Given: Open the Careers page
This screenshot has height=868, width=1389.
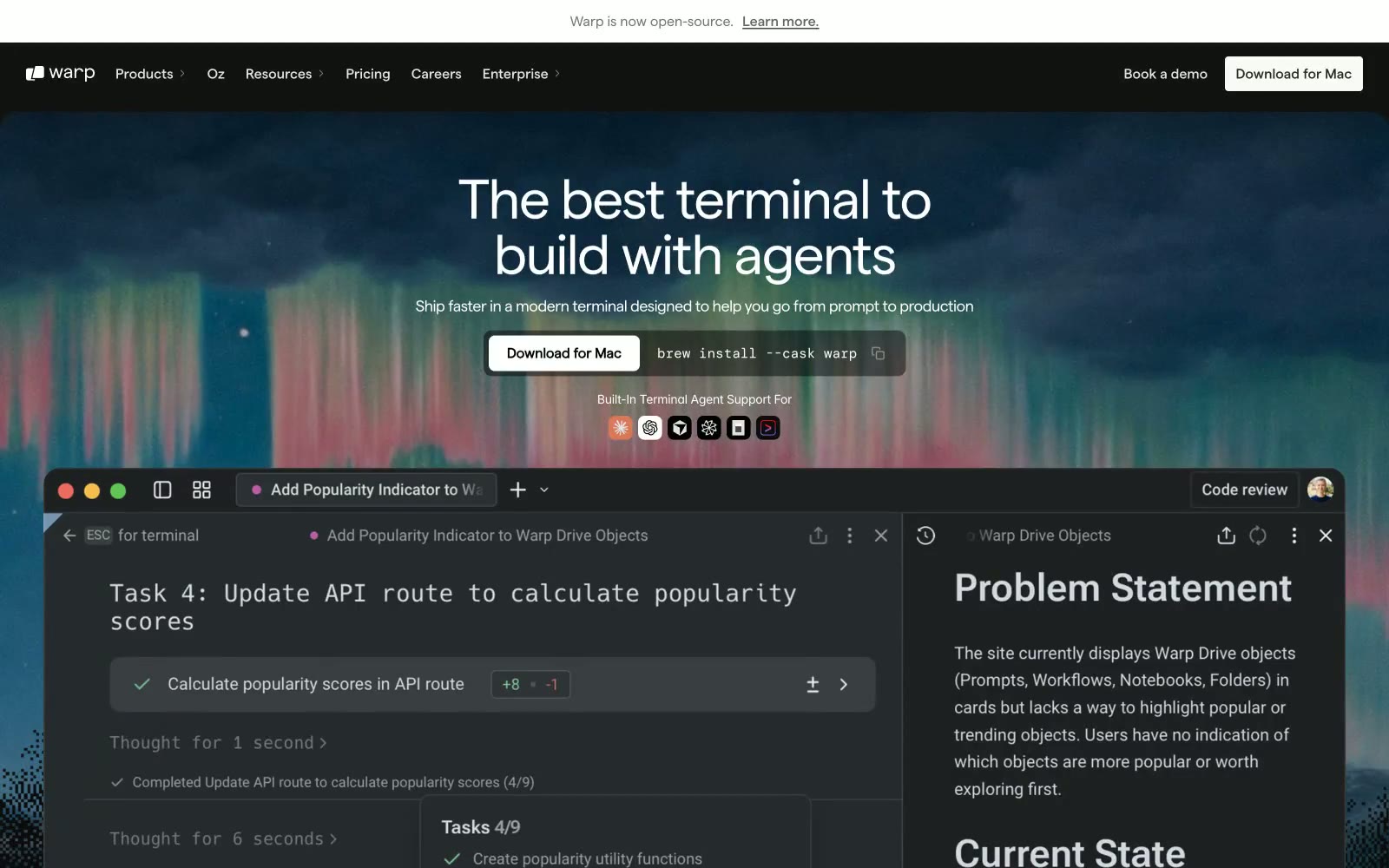Looking at the screenshot, I should click(437, 74).
